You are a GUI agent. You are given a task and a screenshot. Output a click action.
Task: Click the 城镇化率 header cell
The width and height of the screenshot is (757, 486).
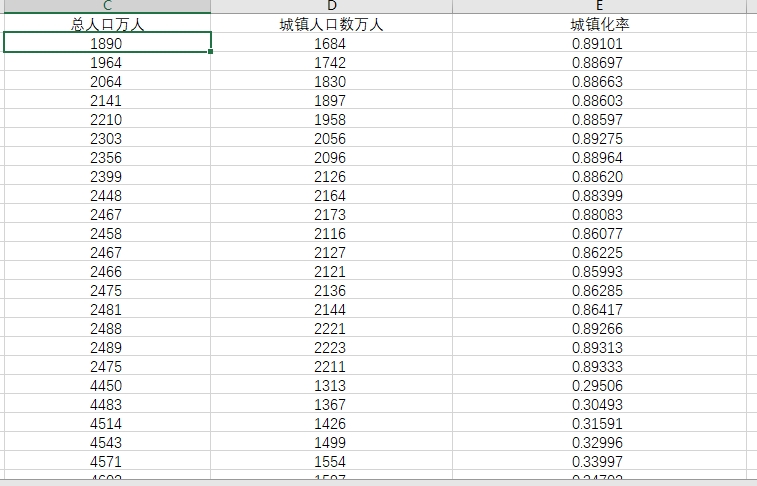[x=599, y=24]
